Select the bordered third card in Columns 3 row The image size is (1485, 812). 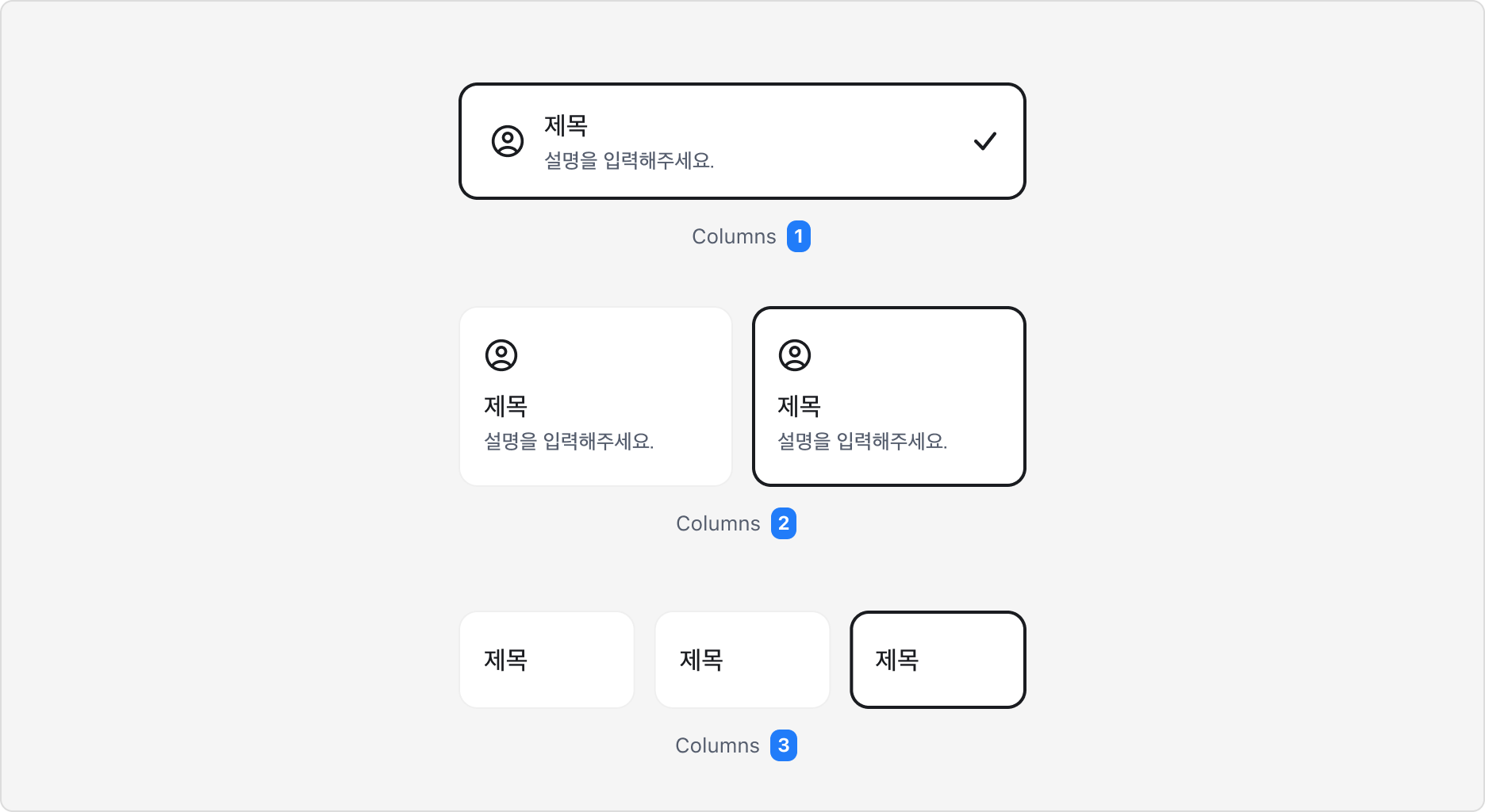(x=938, y=659)
